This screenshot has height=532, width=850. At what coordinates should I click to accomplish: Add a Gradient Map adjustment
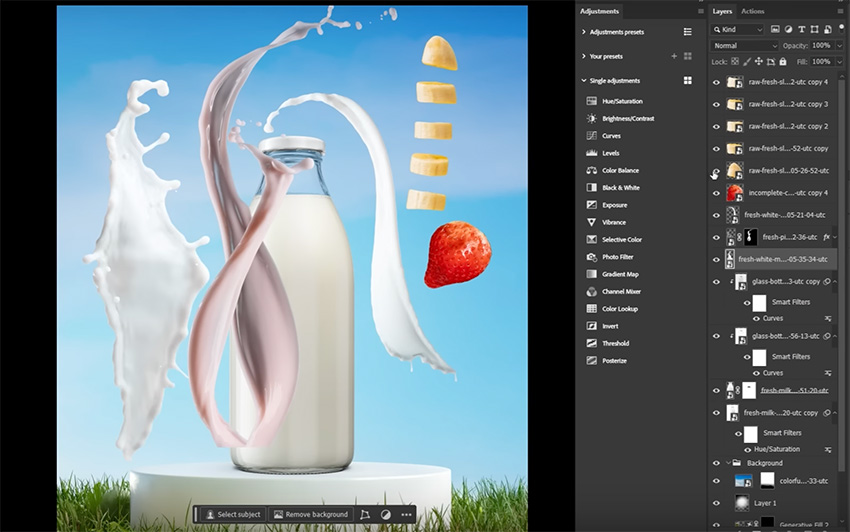(613, 274)
